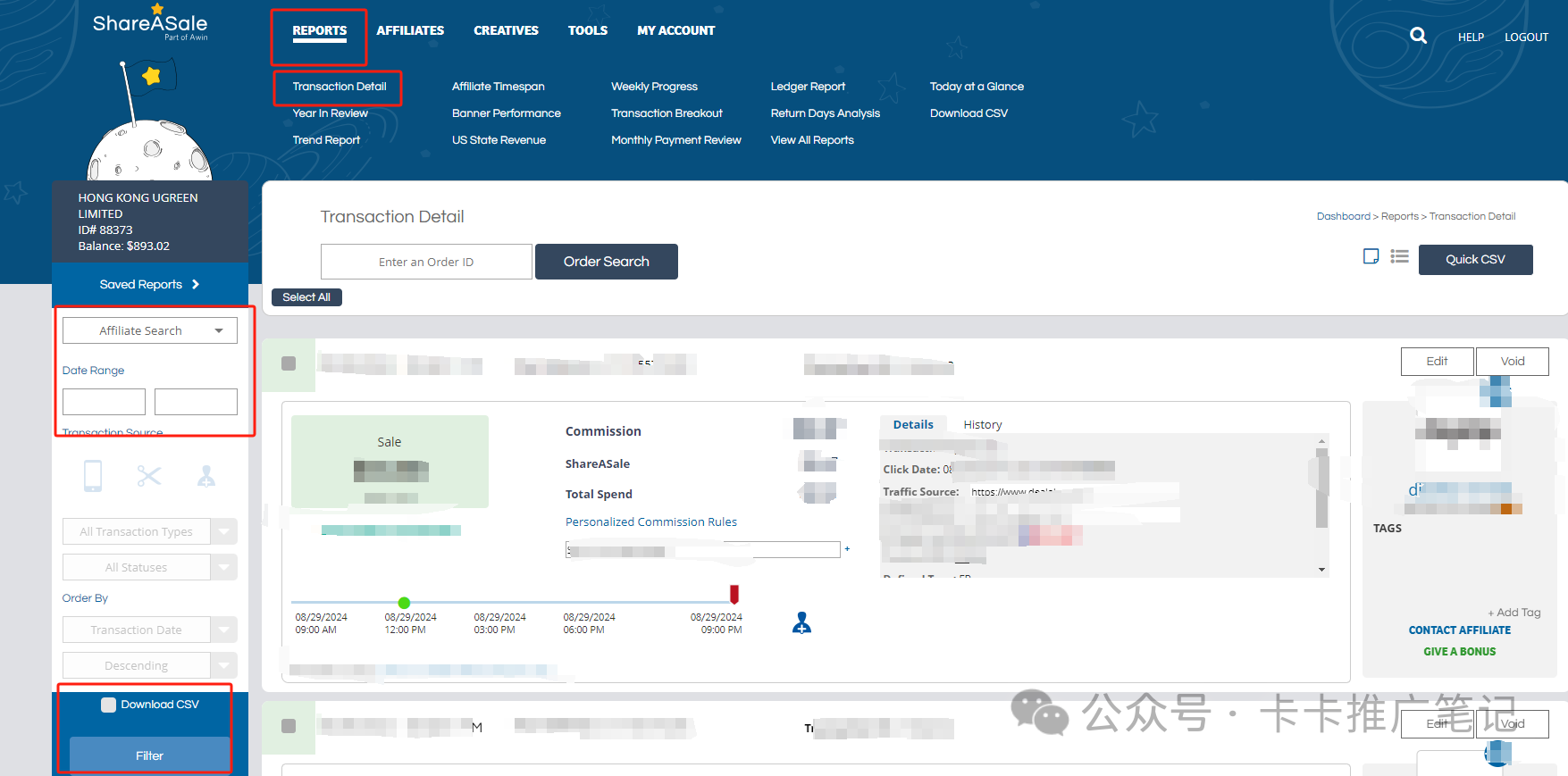Click the Filter button
The height and width of the screenshot is (776, 1568).
click(x=150, y=755)
